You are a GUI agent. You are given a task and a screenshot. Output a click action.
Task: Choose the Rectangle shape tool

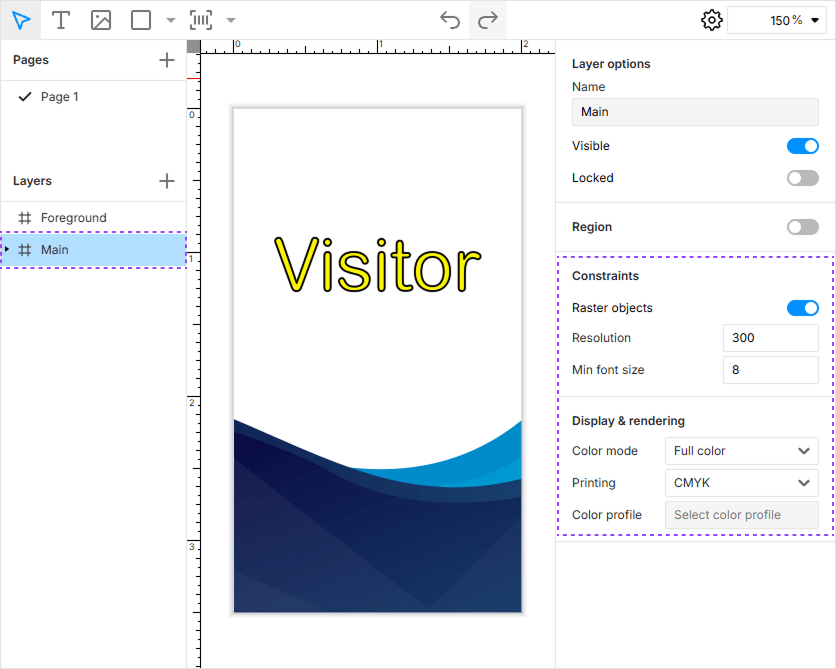(138, 20)
